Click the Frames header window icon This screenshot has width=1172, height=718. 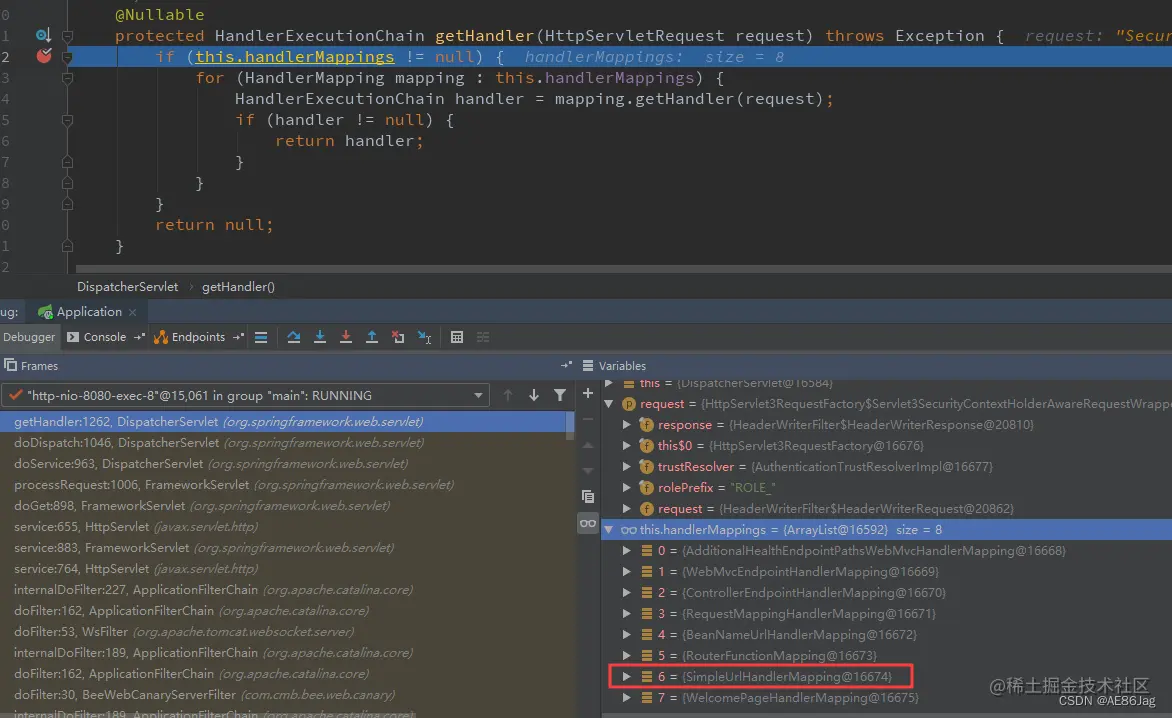10,365
